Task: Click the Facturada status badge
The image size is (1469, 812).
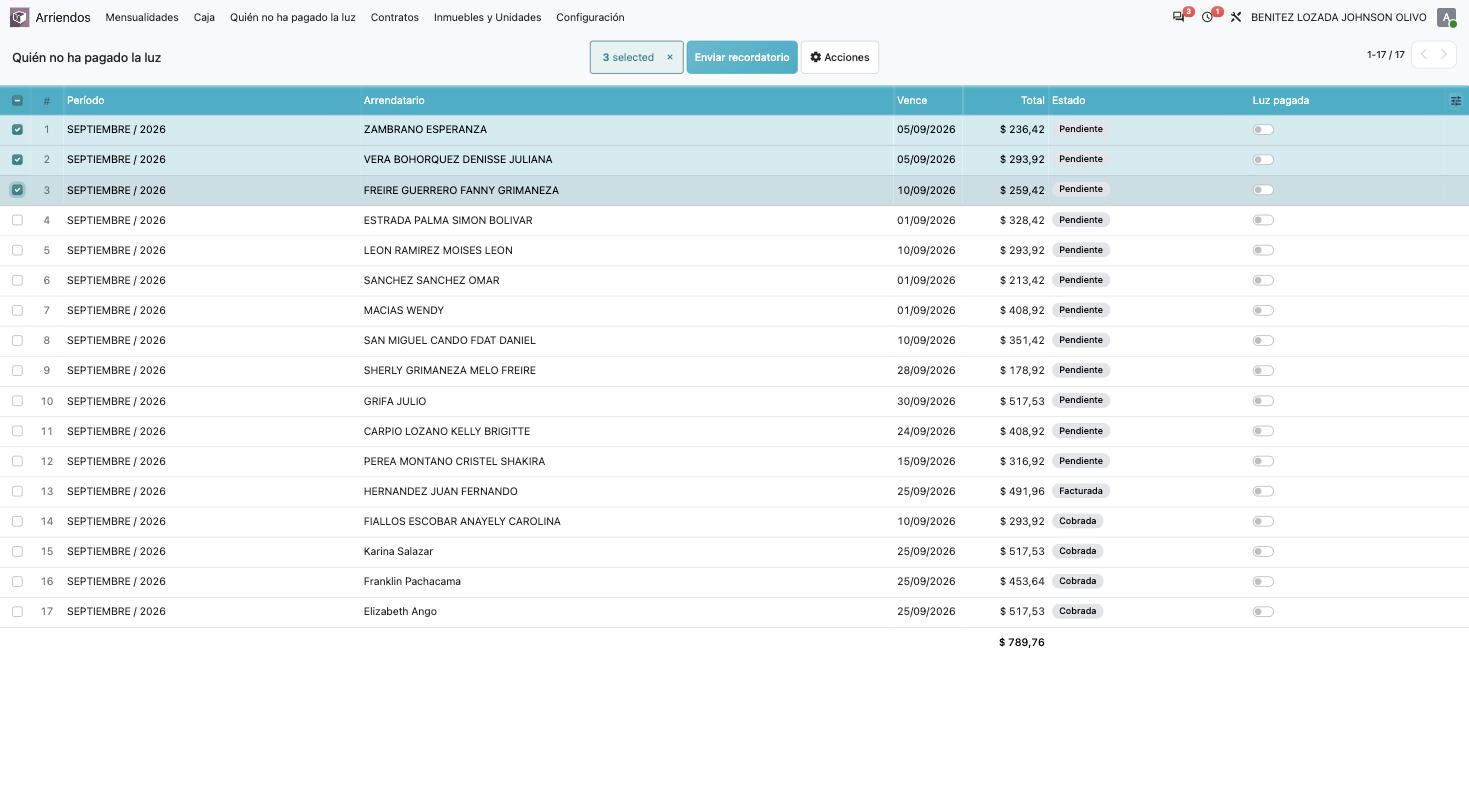Action: tap(1081, 491)
